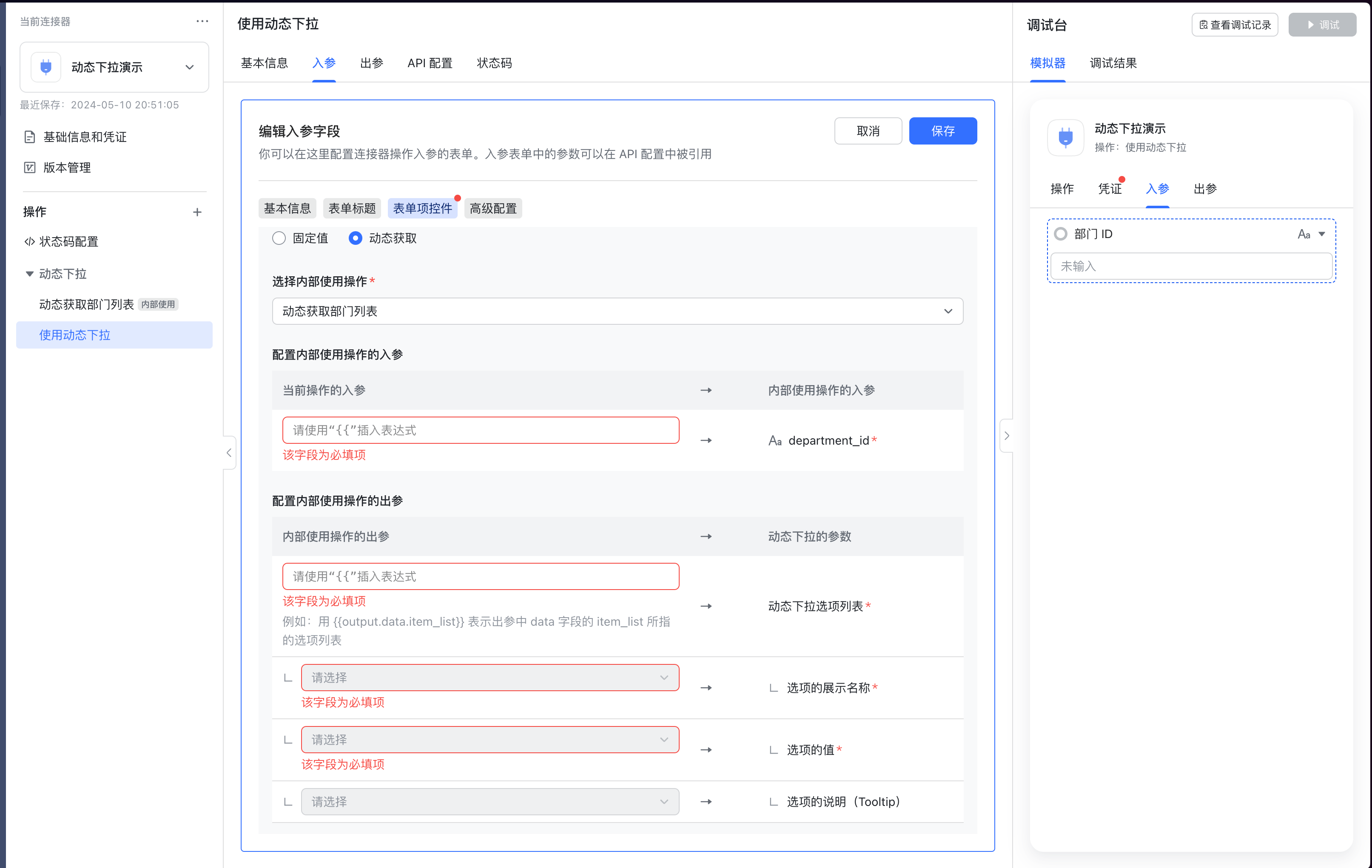Screen dimensions: 1372x868
Task: Open 状态码配置 in the sidebar
Action: tap(68, 242)
